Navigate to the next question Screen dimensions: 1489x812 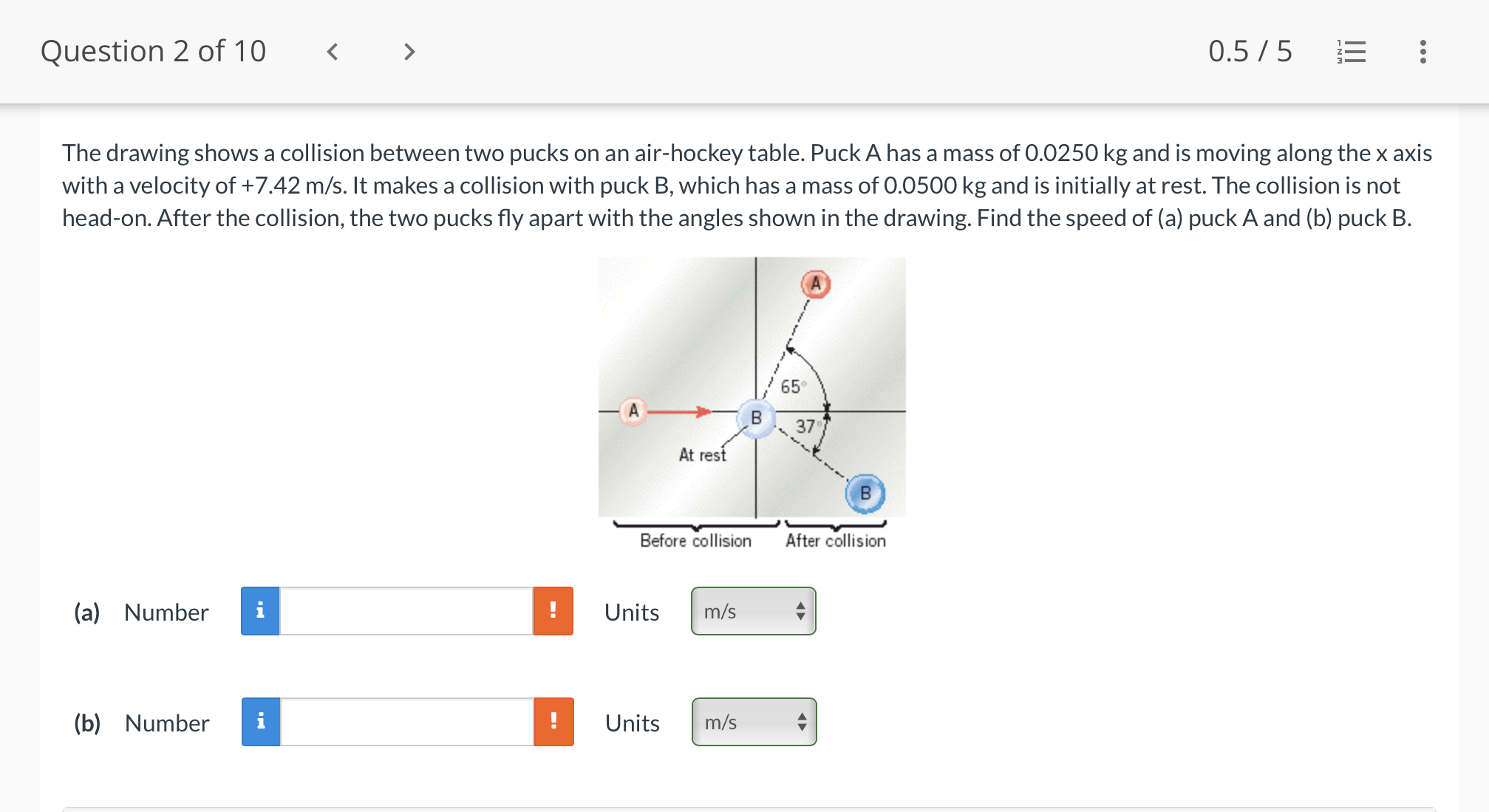point(409,51)
